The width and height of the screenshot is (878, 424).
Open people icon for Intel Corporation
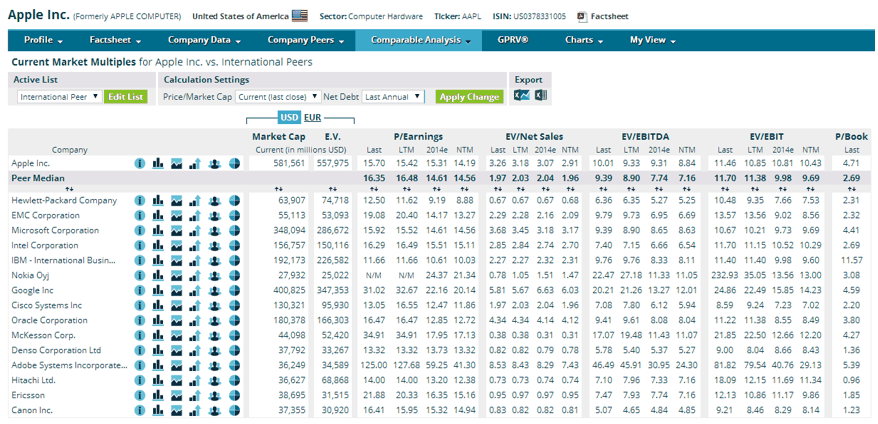[x=215, y=245]
